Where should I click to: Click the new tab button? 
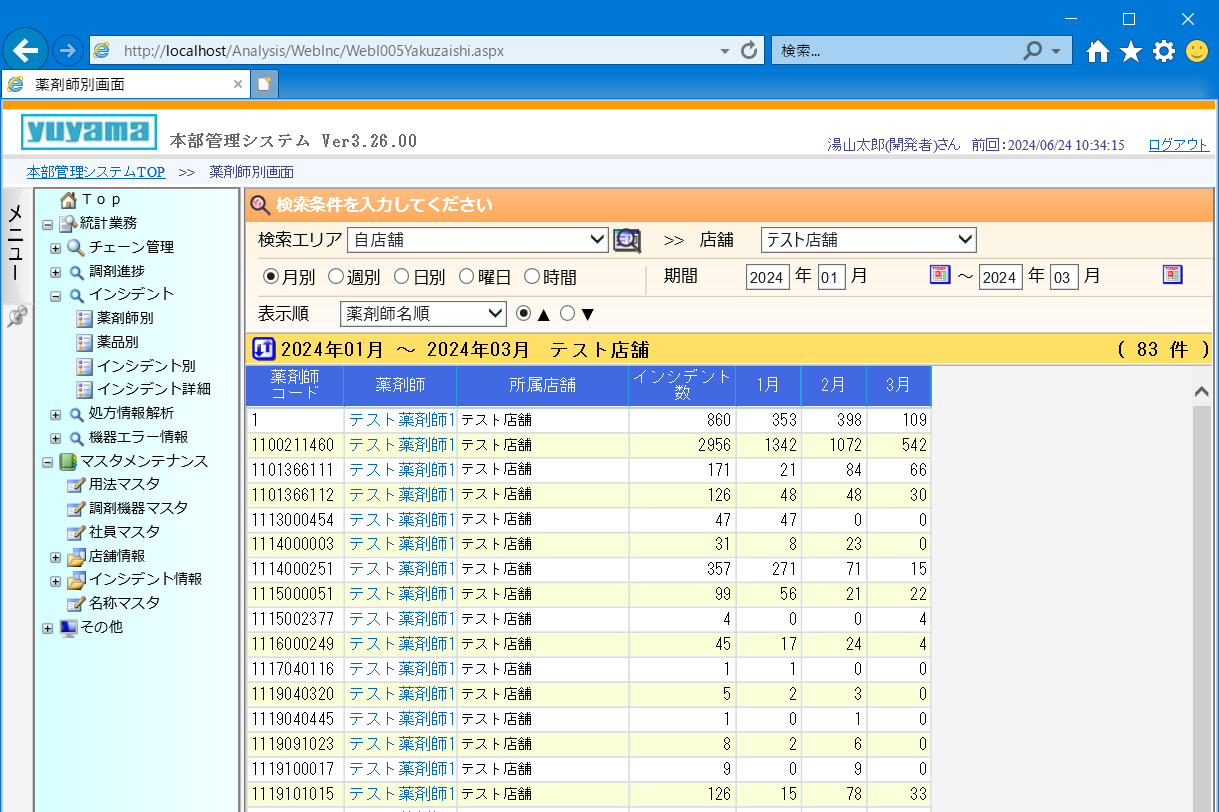pyautogui.click(x=264, y=84)
